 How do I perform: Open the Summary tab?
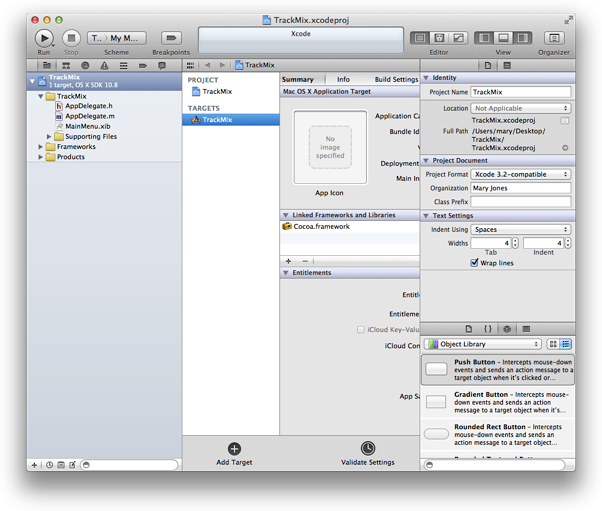(x=298, y=79)
